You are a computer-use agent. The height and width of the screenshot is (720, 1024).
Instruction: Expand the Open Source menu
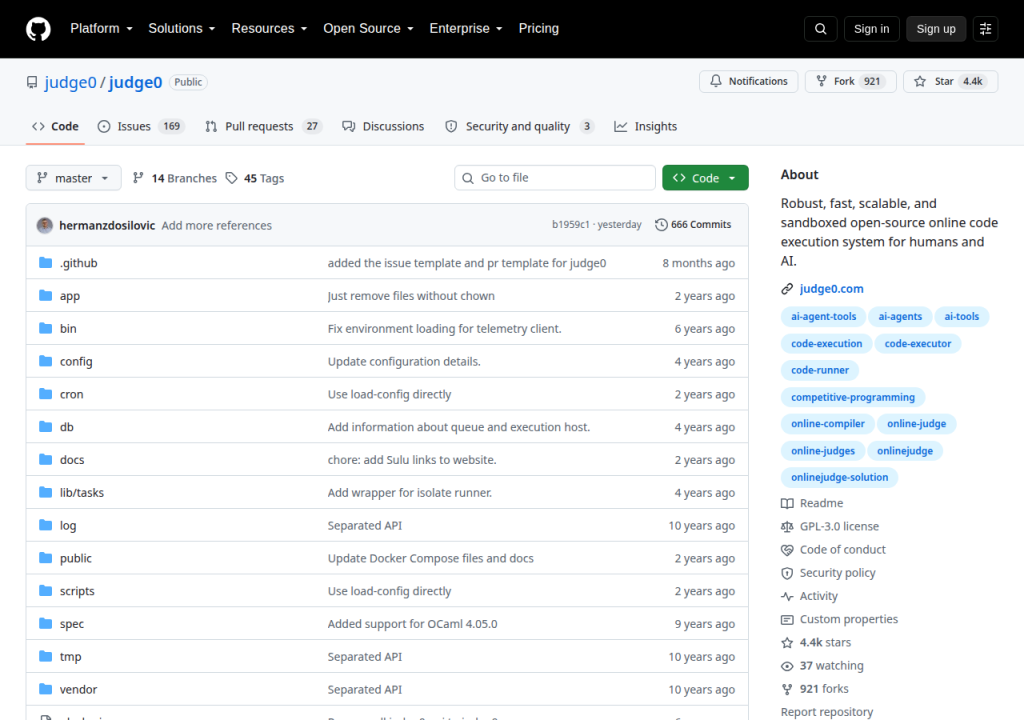click(x=368, y=29)
